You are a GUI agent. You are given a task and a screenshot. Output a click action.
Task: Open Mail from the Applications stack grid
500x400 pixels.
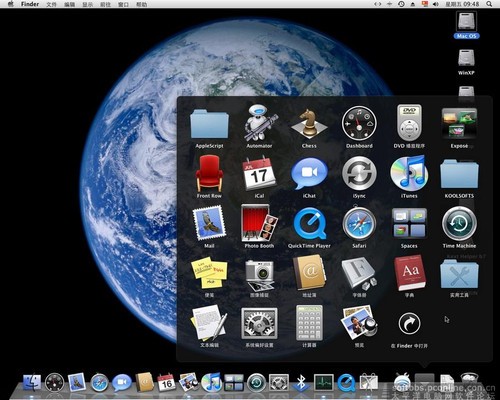209,223
